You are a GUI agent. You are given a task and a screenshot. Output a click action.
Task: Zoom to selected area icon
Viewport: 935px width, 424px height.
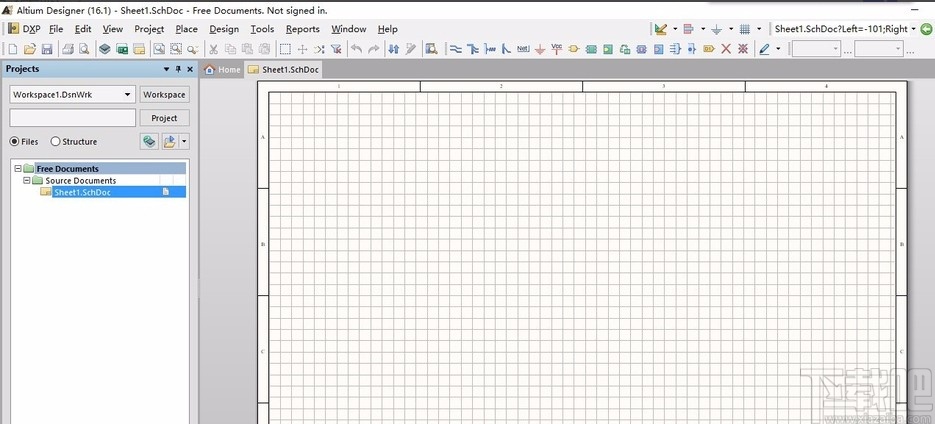click(176, 49)
